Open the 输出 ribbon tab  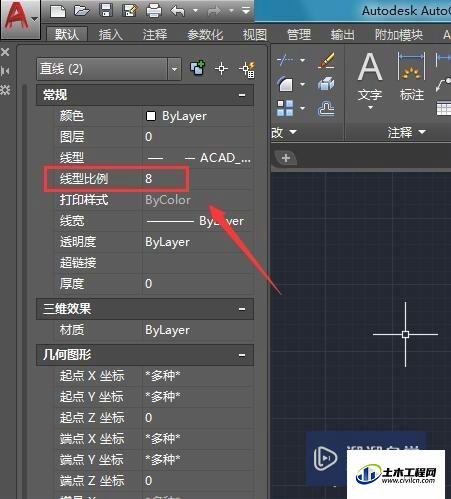[x=342, y=34]
